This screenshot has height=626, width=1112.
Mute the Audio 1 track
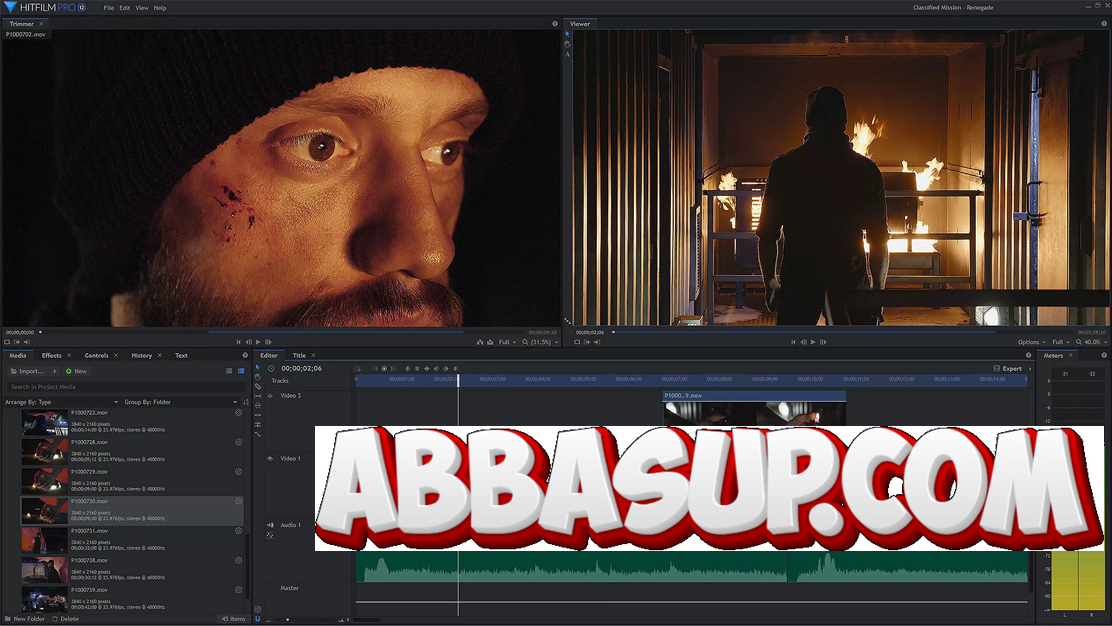point(270,525)
